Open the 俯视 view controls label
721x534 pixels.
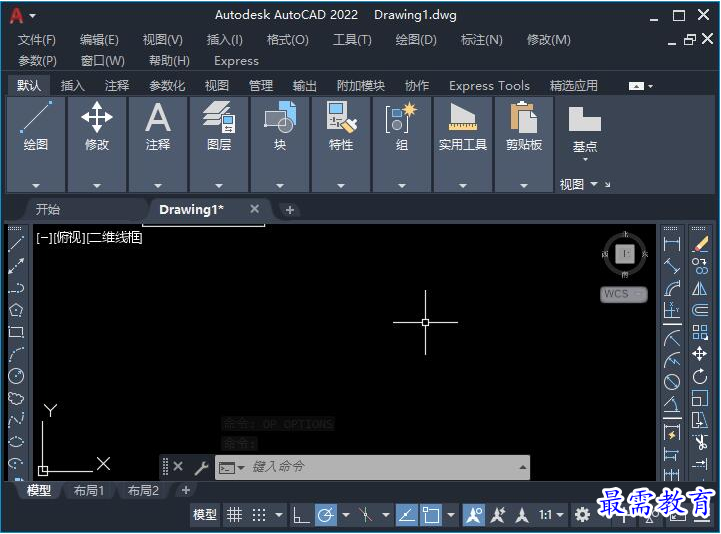pyautogui.click(x=69, y=238)
